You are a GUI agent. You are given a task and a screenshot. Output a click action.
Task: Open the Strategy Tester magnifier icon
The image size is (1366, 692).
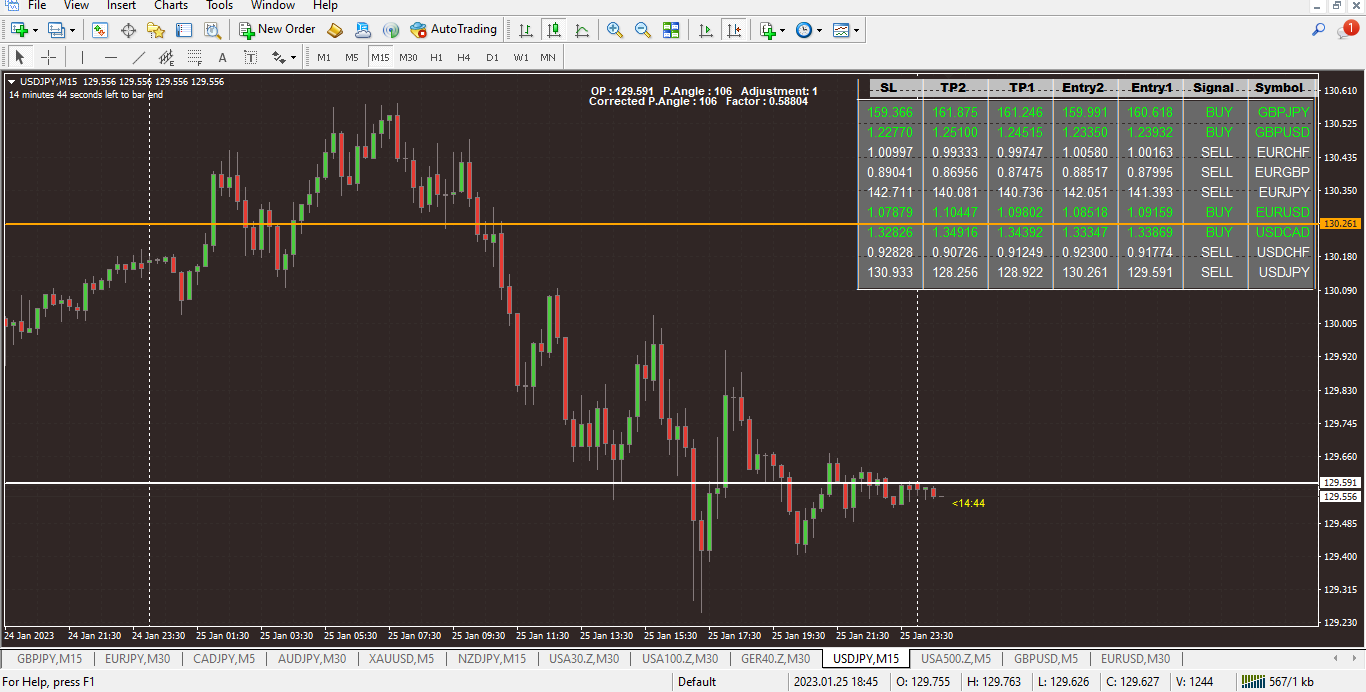[212, 30]
